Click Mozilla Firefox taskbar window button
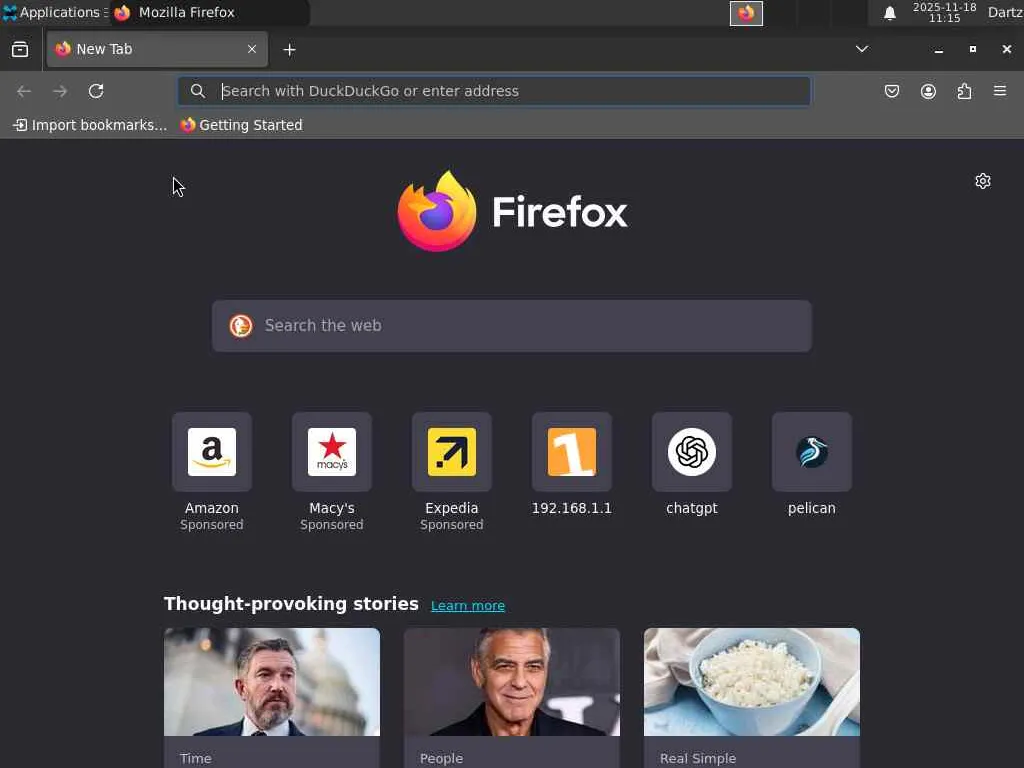 [x=209, y=12]
